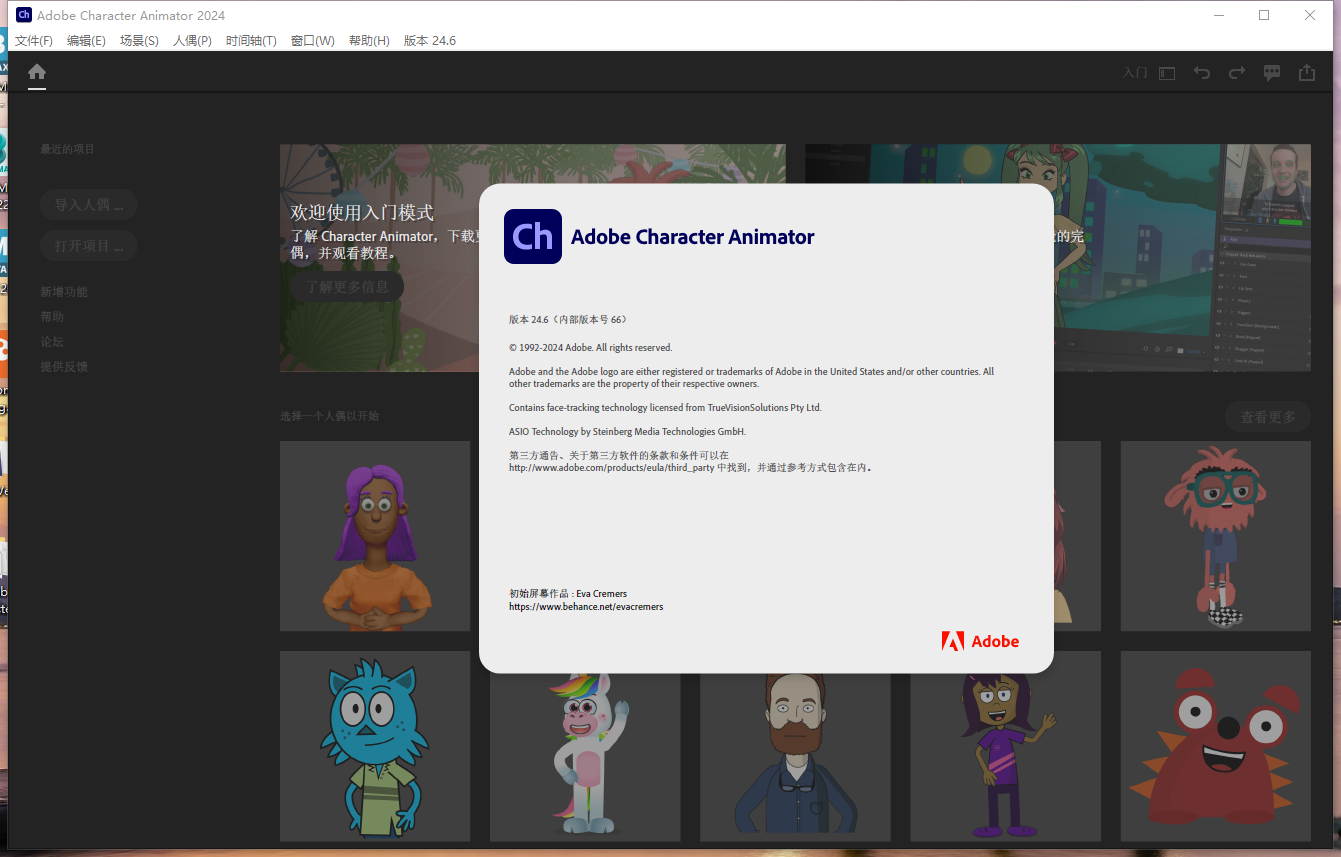The image size is (1341, 857).
Task: Click the 欢迎使用入门模式 heading
Action: [362, 213]
